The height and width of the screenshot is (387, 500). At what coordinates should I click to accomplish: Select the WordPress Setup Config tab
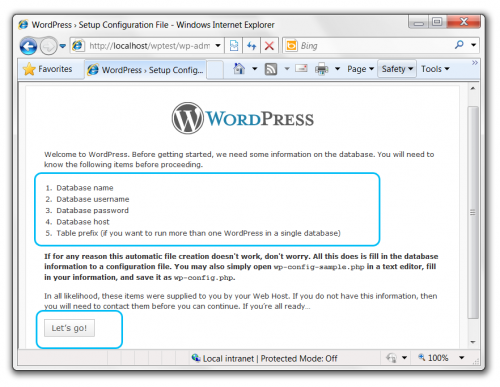coord(145,70)
